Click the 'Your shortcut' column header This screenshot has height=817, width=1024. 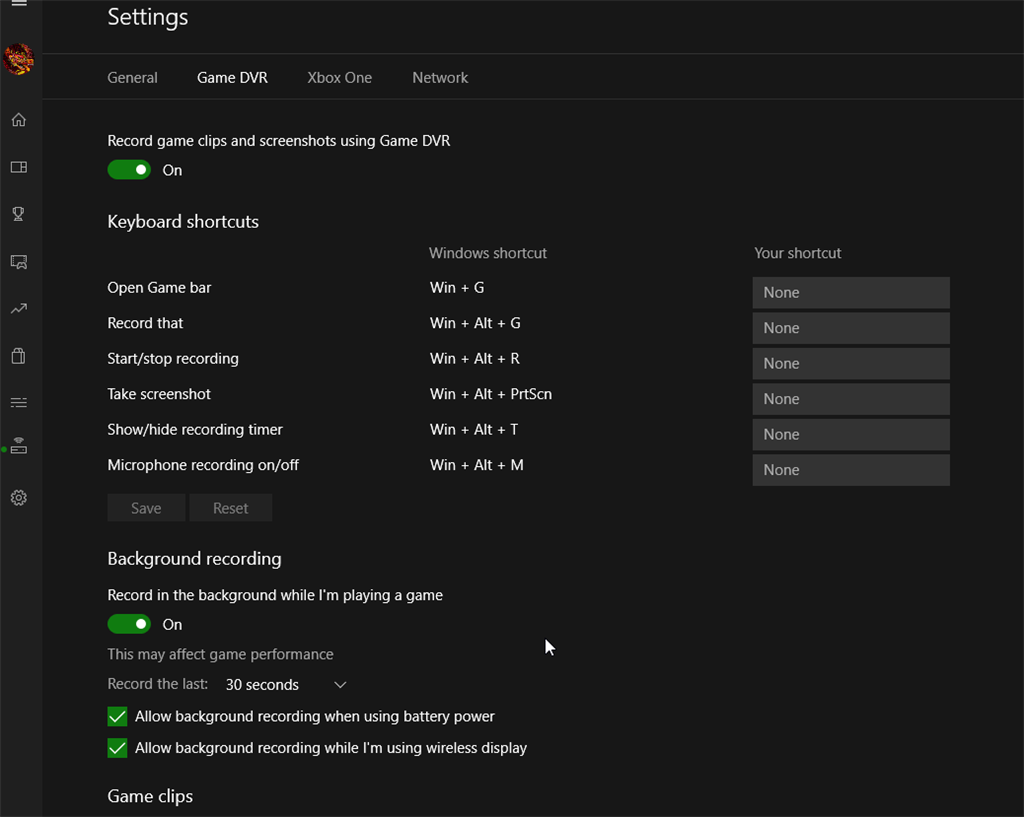798,253
